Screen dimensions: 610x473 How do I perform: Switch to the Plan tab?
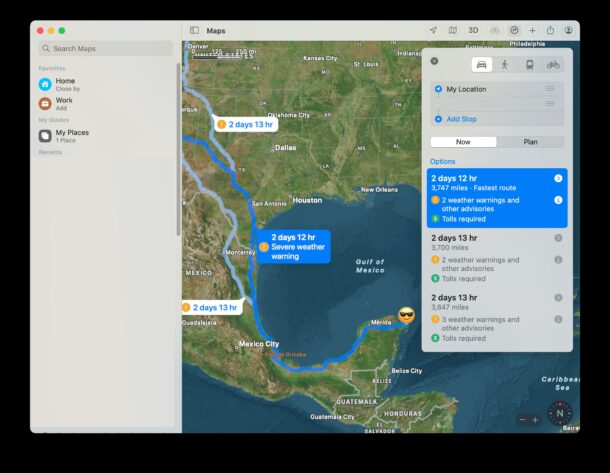[x=530, y=142]
